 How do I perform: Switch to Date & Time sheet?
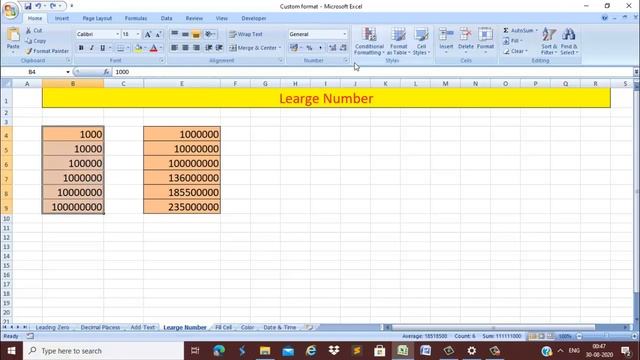point(280,327)
